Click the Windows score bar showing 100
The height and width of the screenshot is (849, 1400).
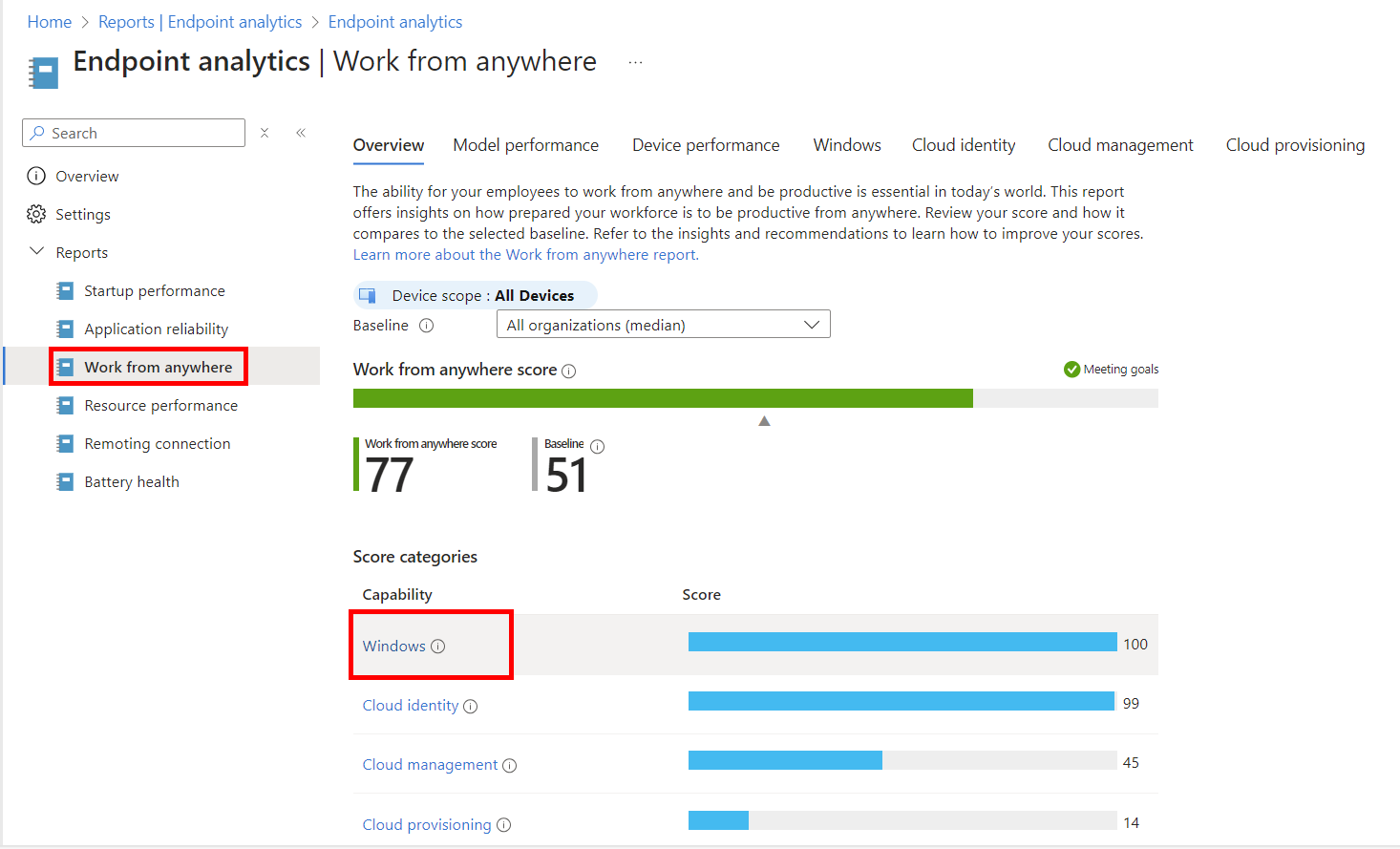click(902, 642)
